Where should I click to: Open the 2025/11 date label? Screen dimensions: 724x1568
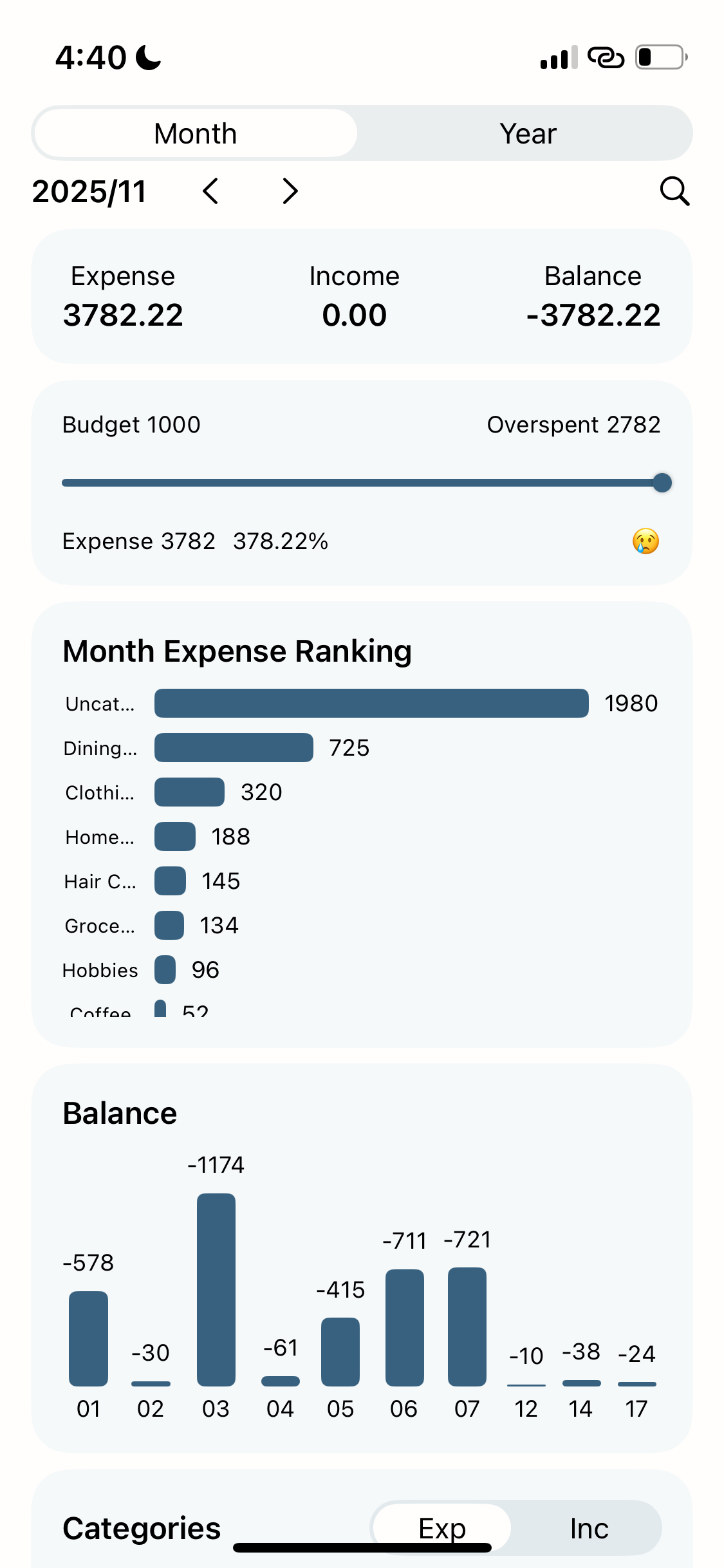pos(89,191)
